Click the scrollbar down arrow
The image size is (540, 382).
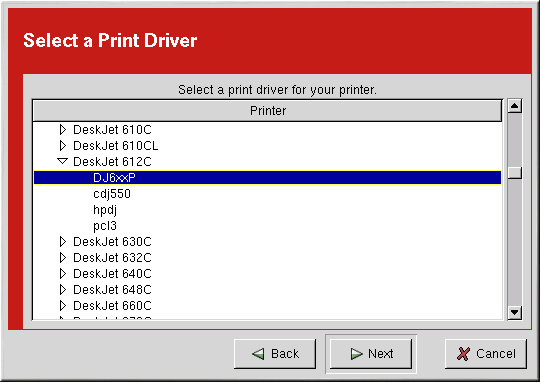515,312
